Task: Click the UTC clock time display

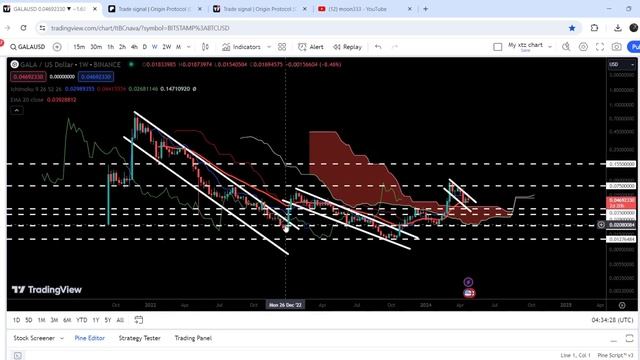Action: click(612, 320)
